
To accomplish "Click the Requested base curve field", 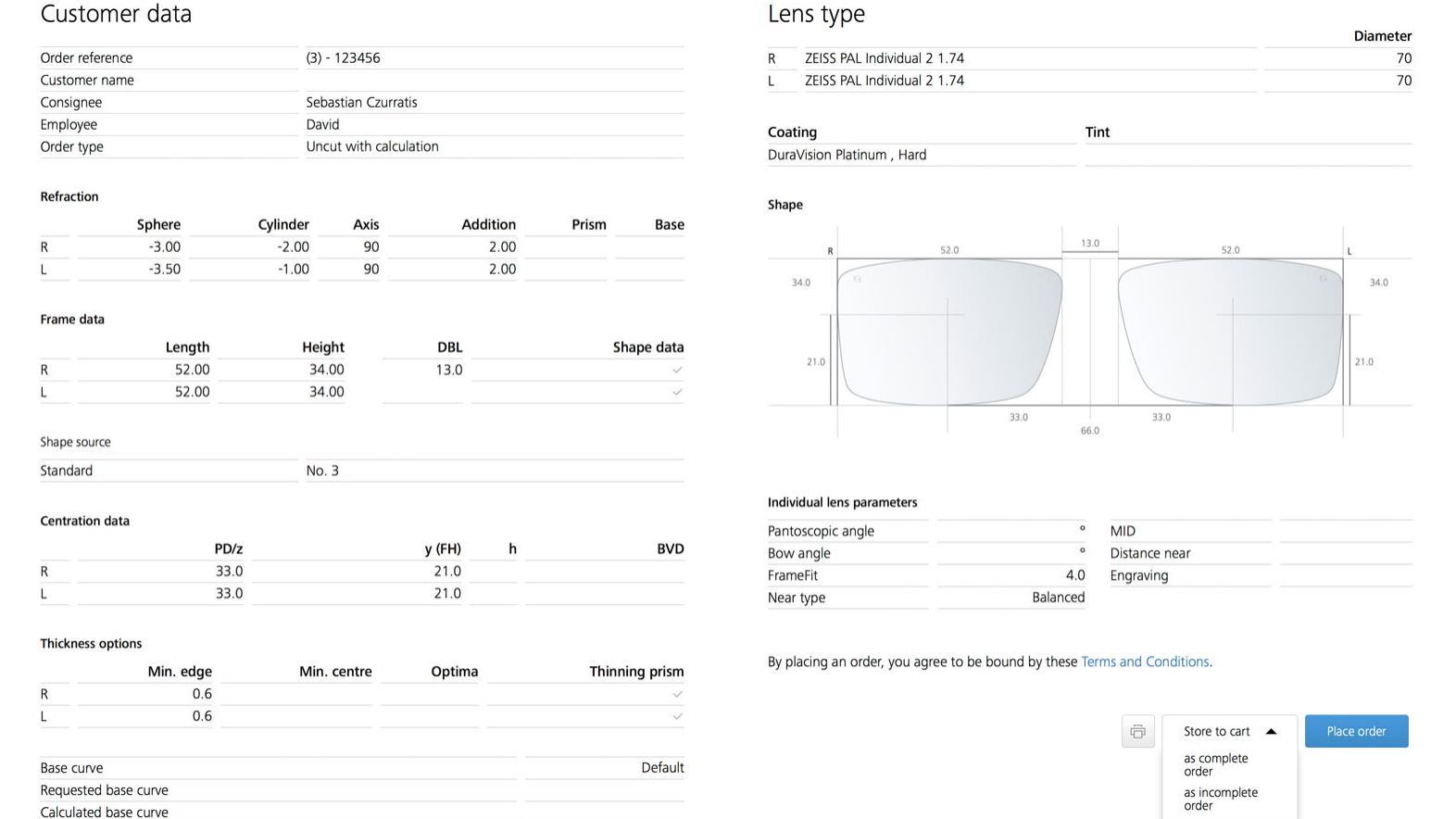I will click(x=605, y=790).
